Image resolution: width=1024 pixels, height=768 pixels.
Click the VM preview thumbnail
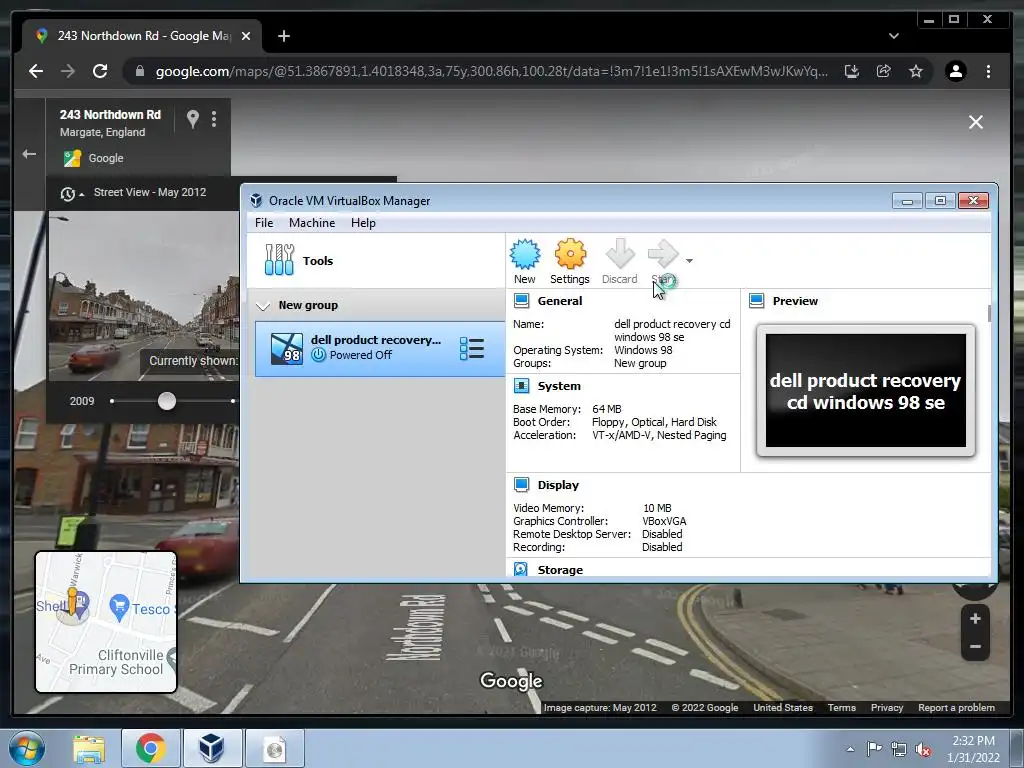865,391
